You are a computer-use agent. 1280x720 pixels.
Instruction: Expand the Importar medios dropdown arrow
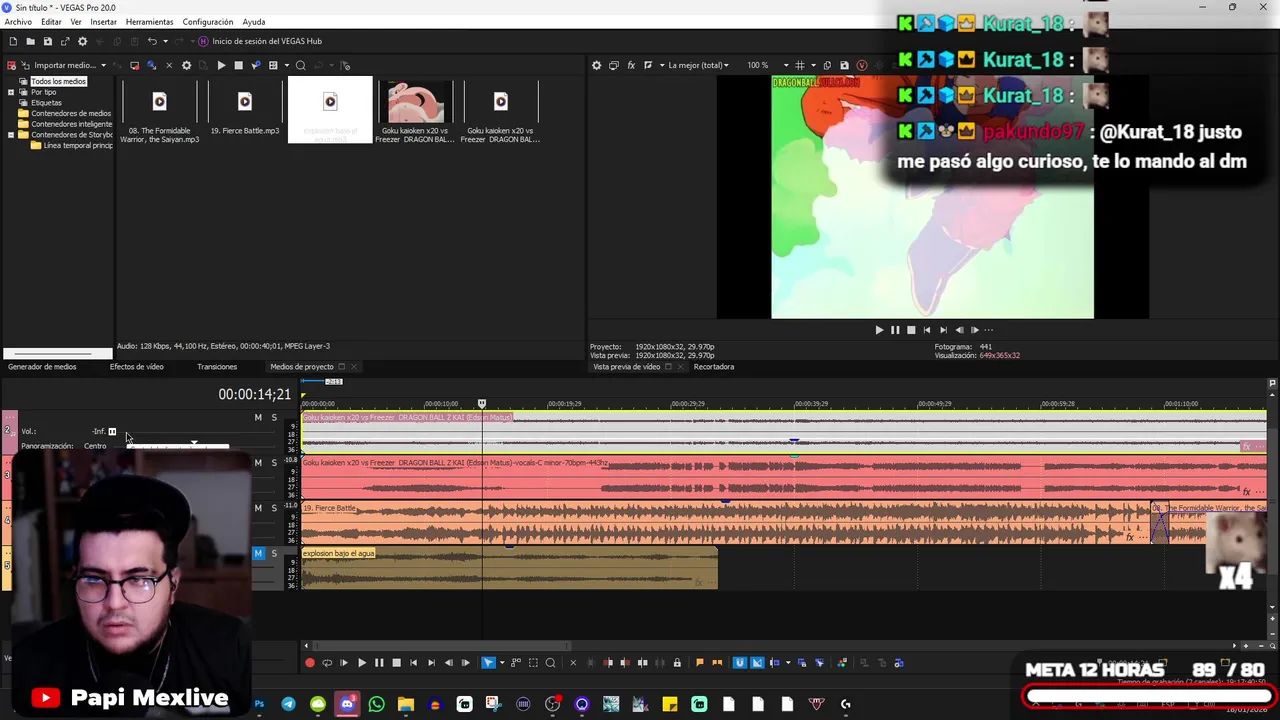point(103,65)
